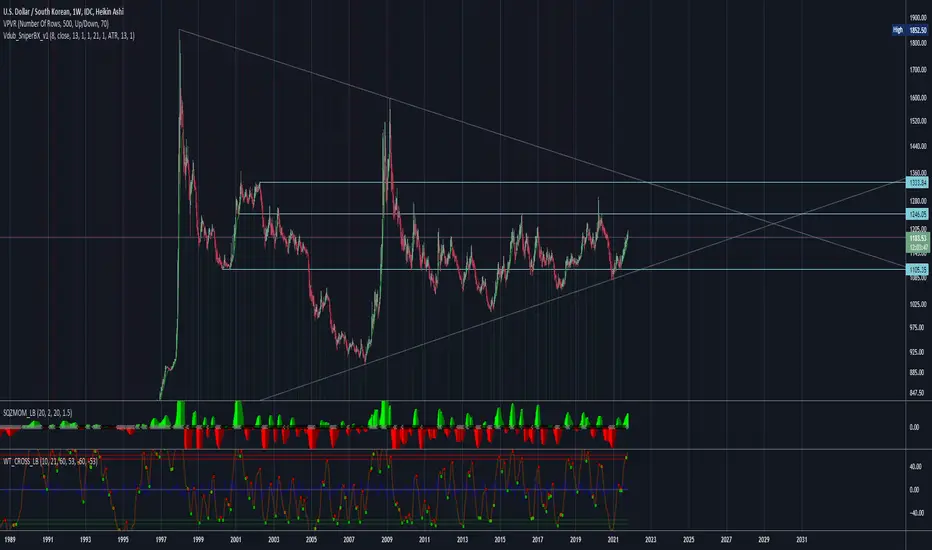Click 40.00 on the WT_CROSS scale
Screen dimensions: 932x550
[x=916, y=467]
